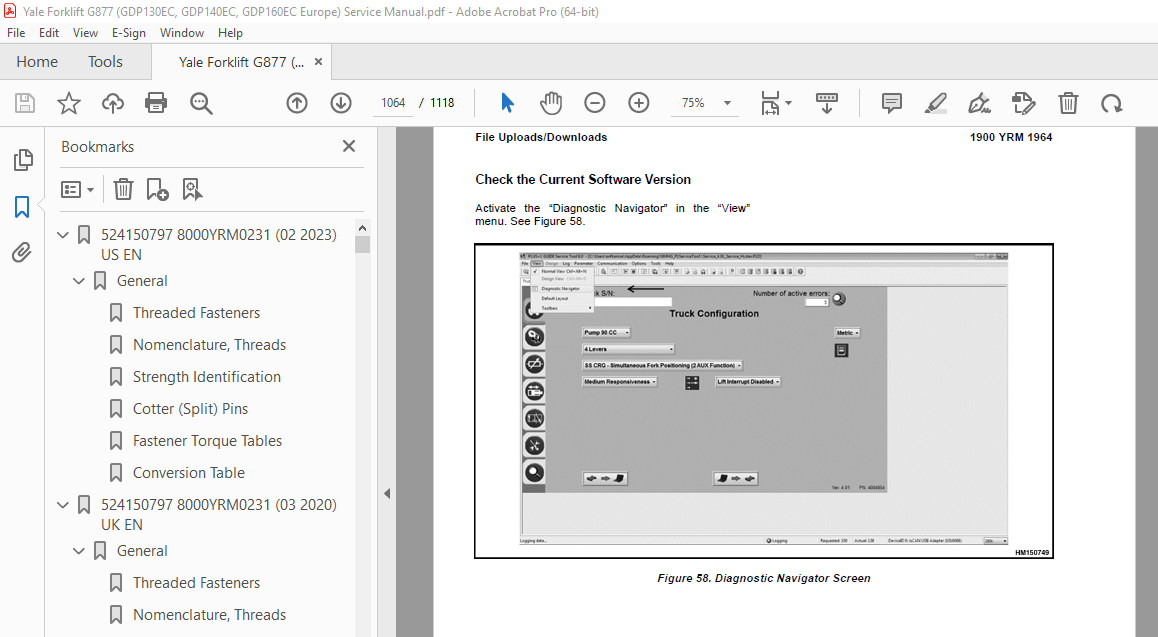Collapse the 524150797 8000YRM0231 (02 2023) bookmark

pos(63,235)
